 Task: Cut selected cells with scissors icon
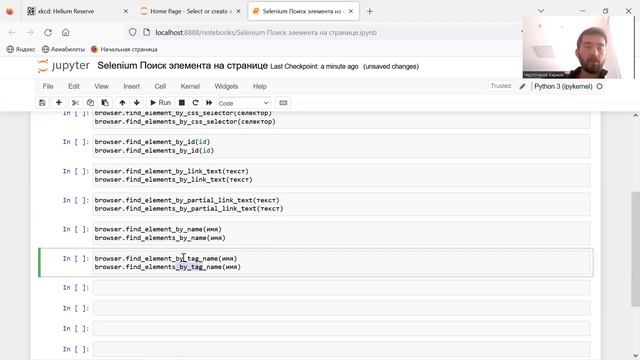76,103
